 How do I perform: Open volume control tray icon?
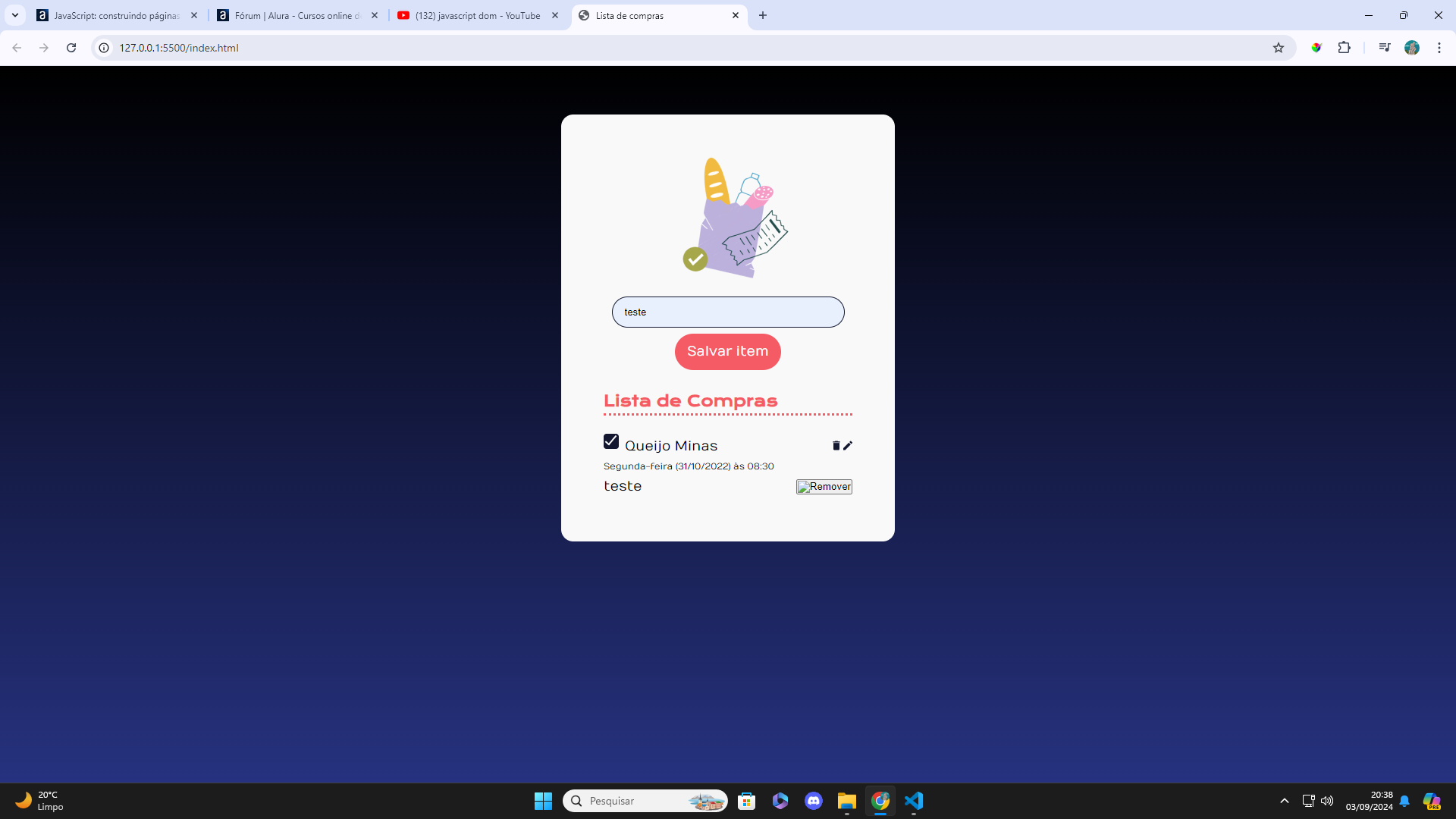(1327, 801)
